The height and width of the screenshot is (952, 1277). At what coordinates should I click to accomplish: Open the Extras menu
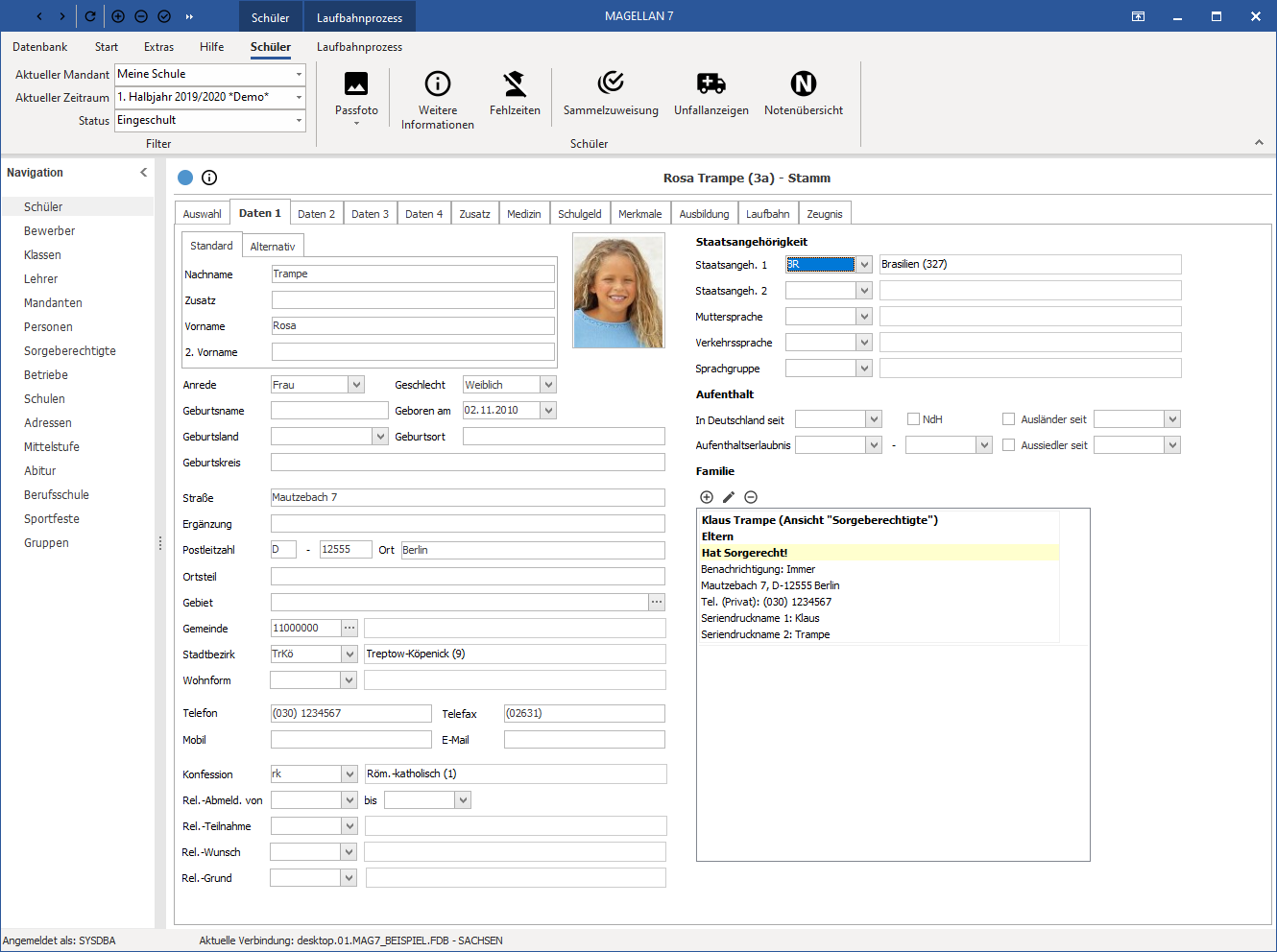click(x=158, y=47)
